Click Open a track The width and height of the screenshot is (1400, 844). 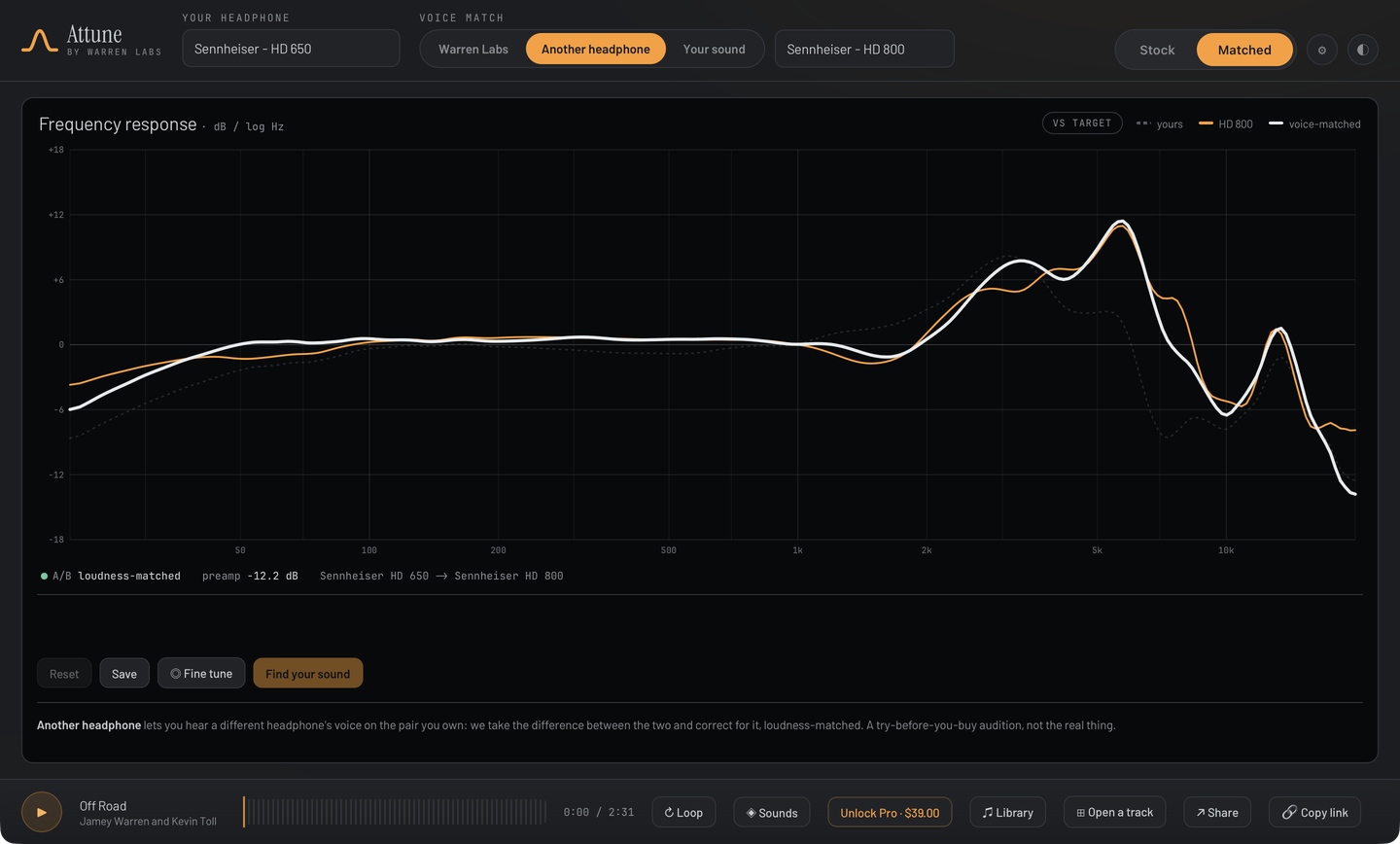(x=1114, y=812)
